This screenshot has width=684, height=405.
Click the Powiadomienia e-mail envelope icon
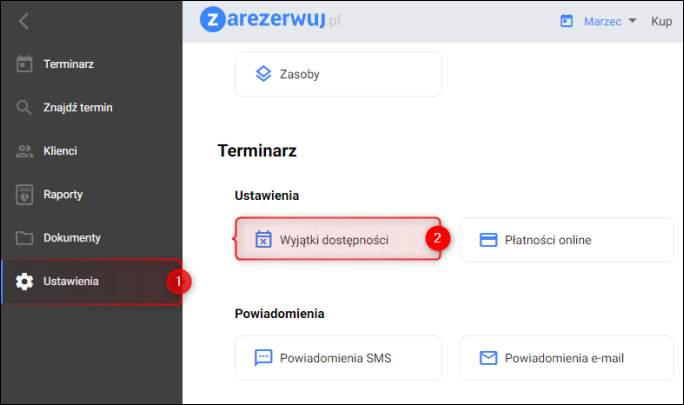pos(489,358)
